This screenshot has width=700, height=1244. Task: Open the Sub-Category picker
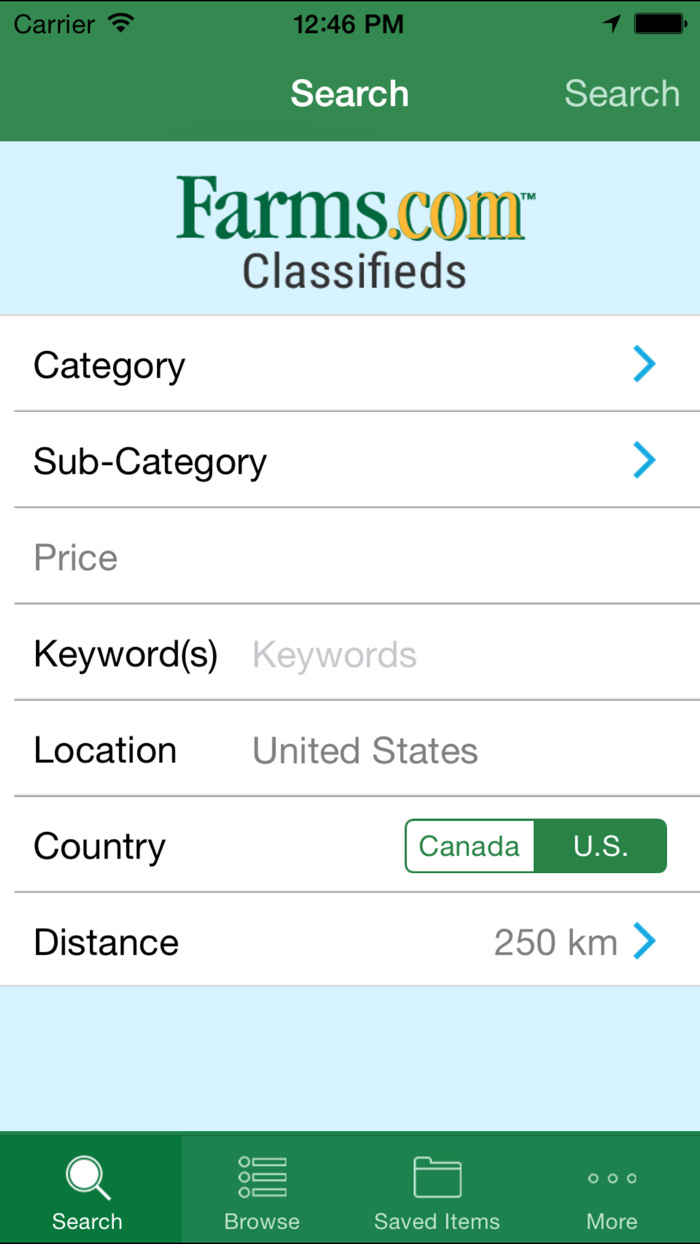350,460
